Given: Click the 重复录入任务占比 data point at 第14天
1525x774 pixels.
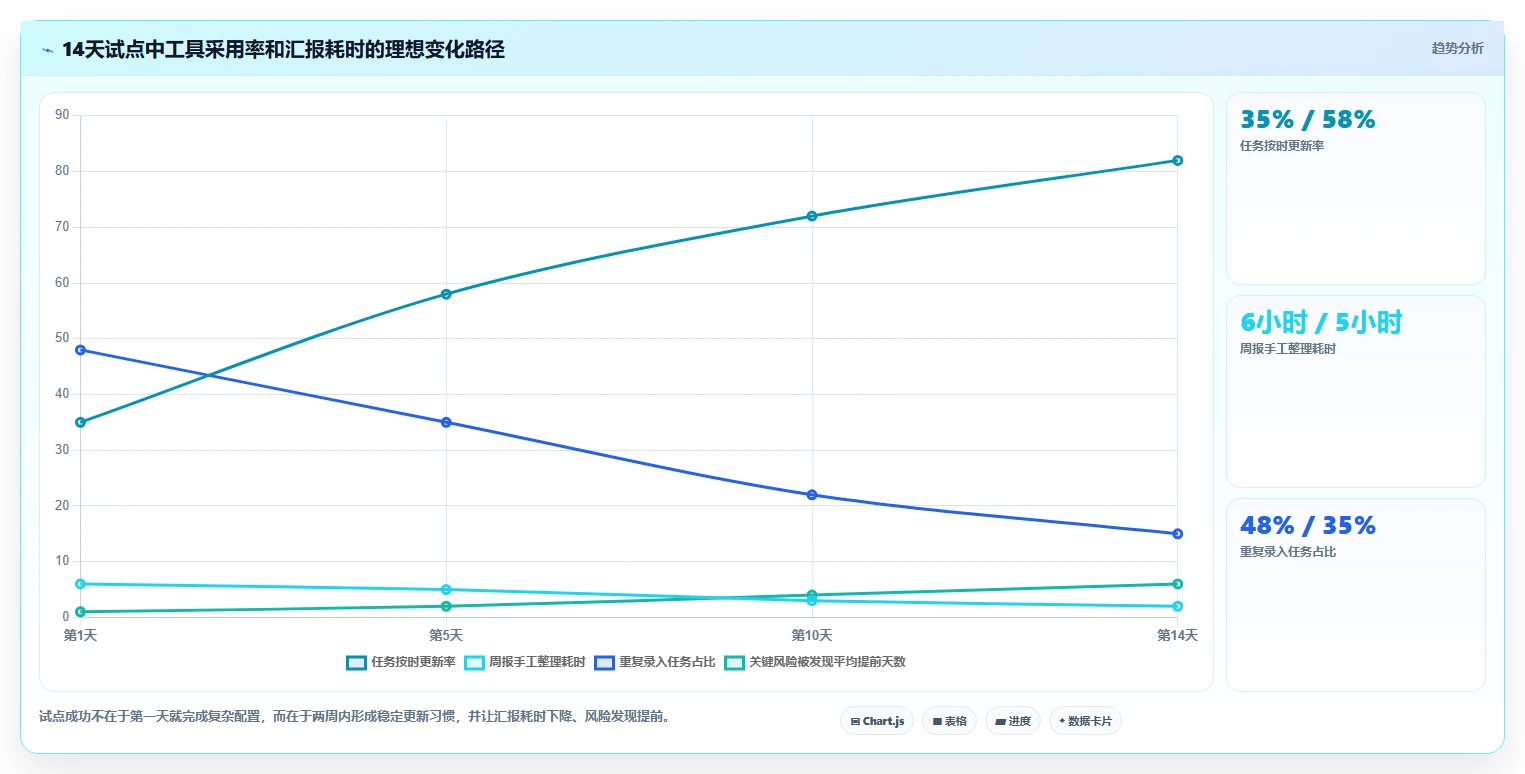Looking at the screenshot, I should click(x=1177, y=534).
